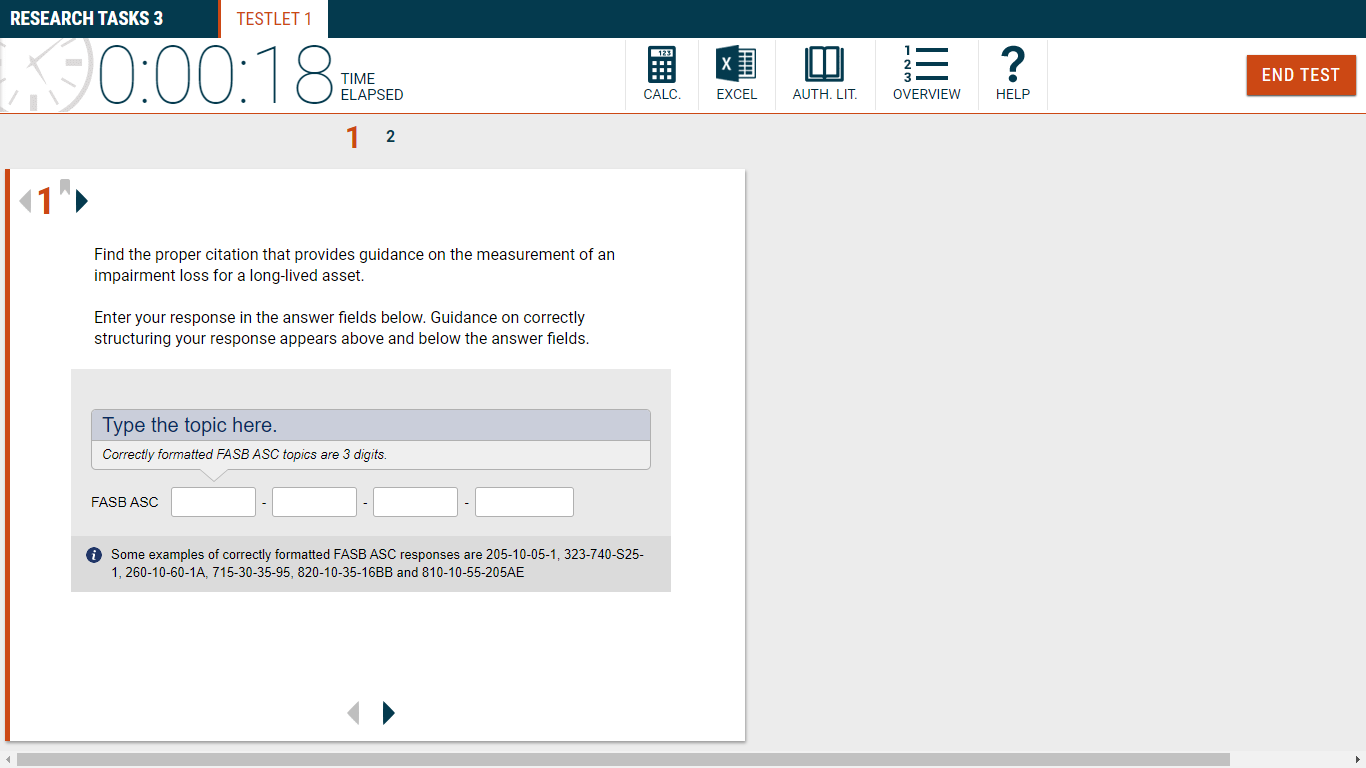End the test
Image resolution: width=1366 pixels, height=768 pixels.
pyautogui.click(x=1301, y=74)
